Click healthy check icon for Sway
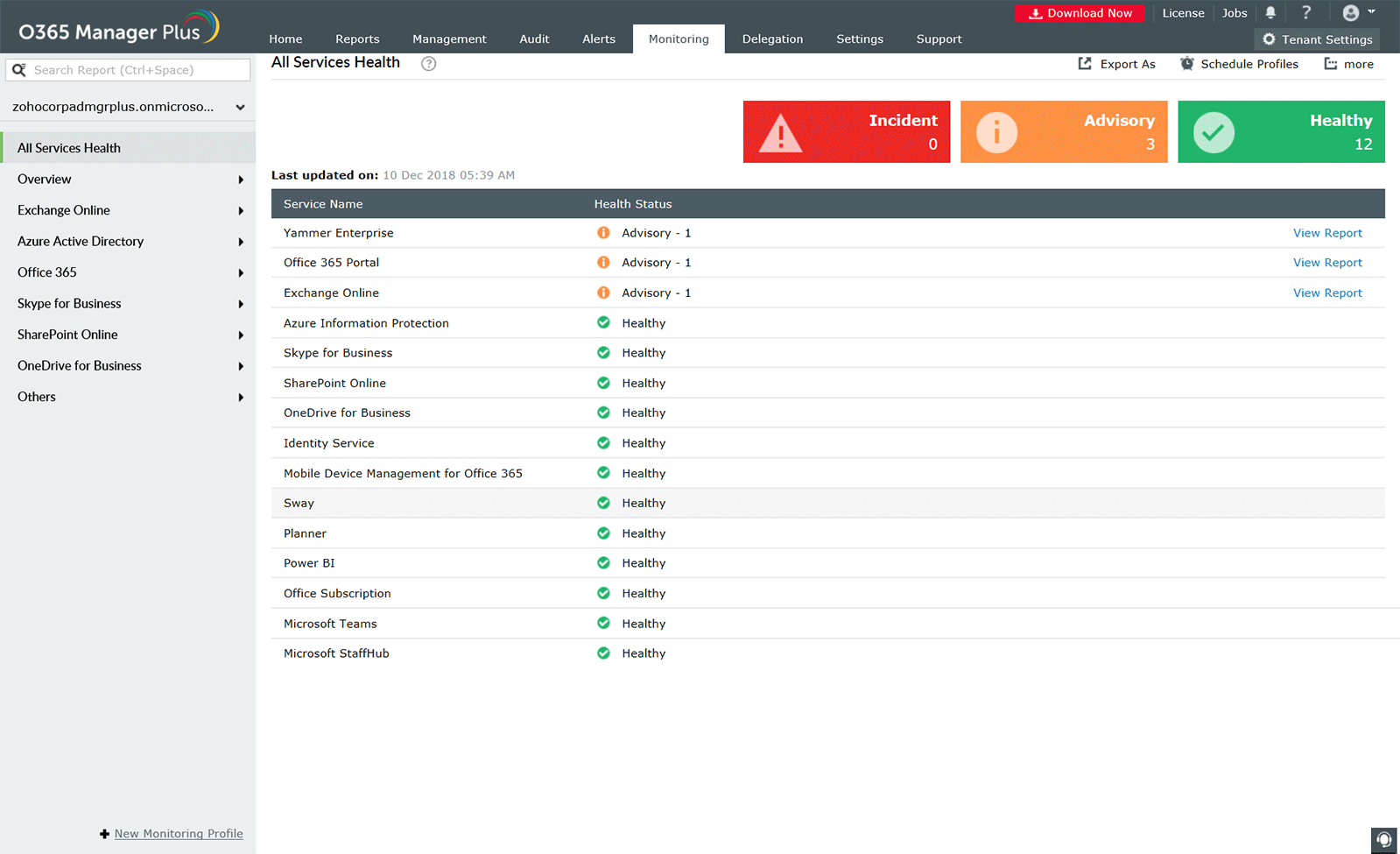This screenshot has height=854, width=1400. tap(603, 503)
